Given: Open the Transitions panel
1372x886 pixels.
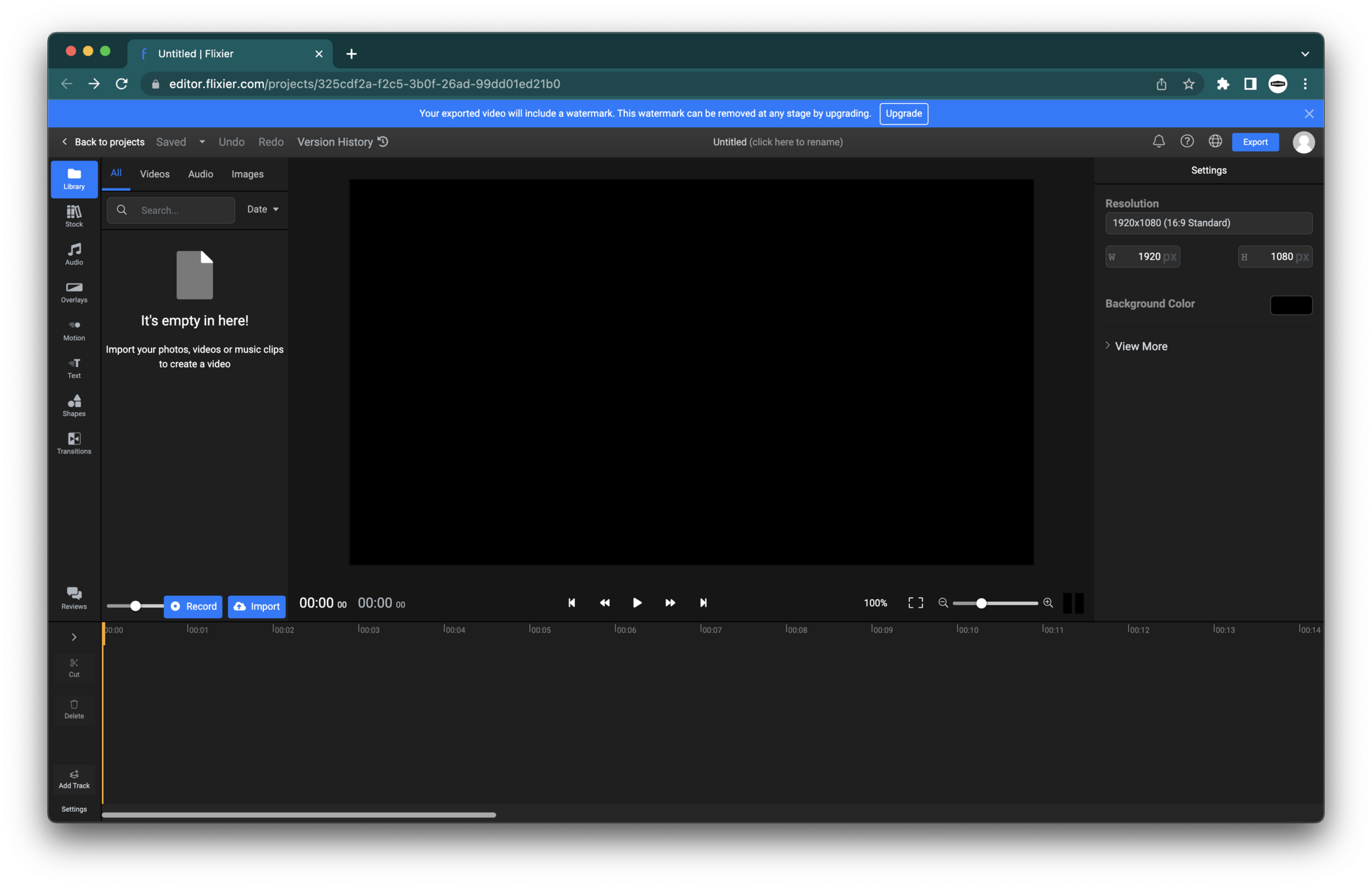Looking at the screenshot, I should pos(74,443).
